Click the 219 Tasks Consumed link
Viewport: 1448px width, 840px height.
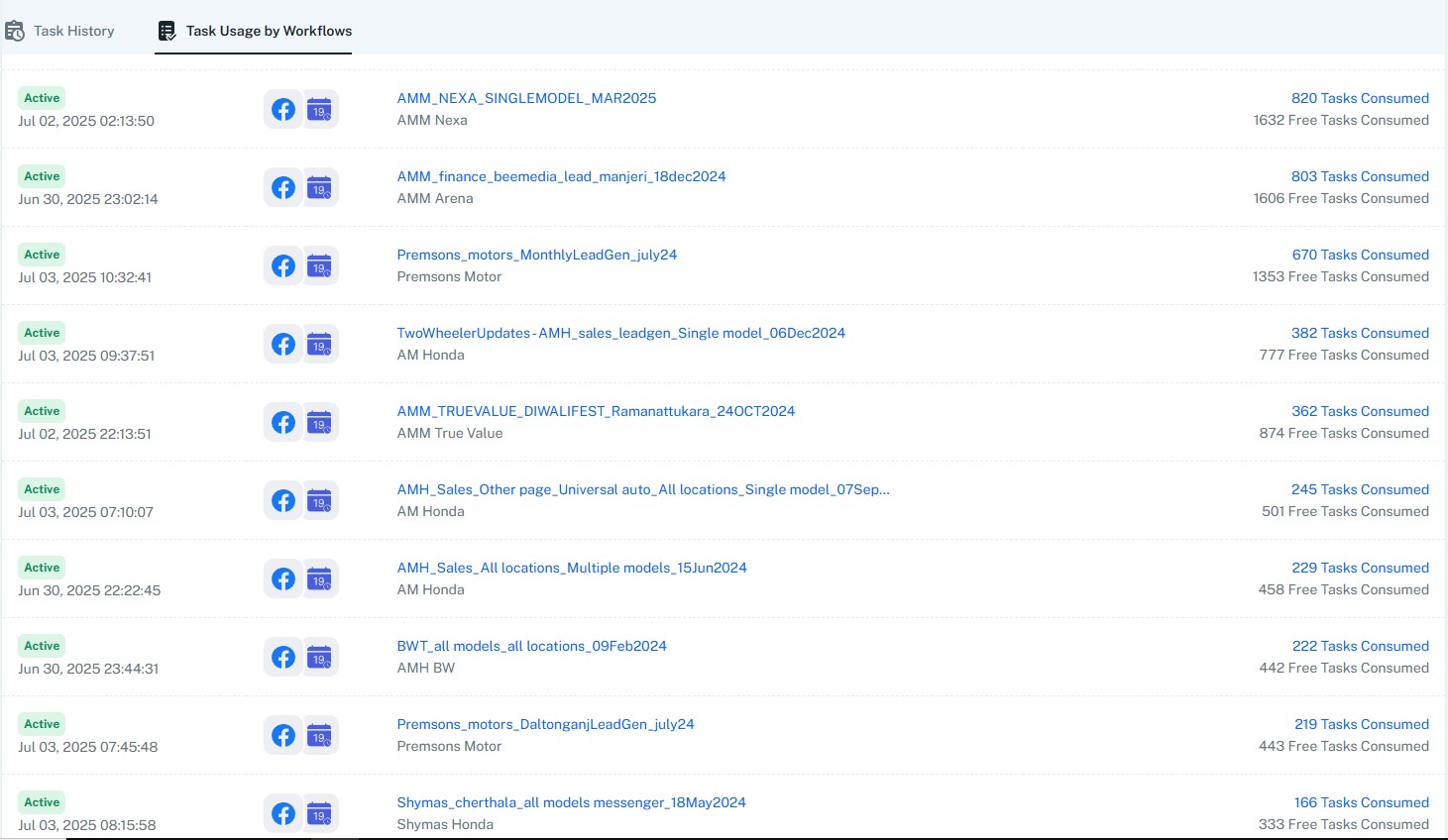pos(1362,724)
